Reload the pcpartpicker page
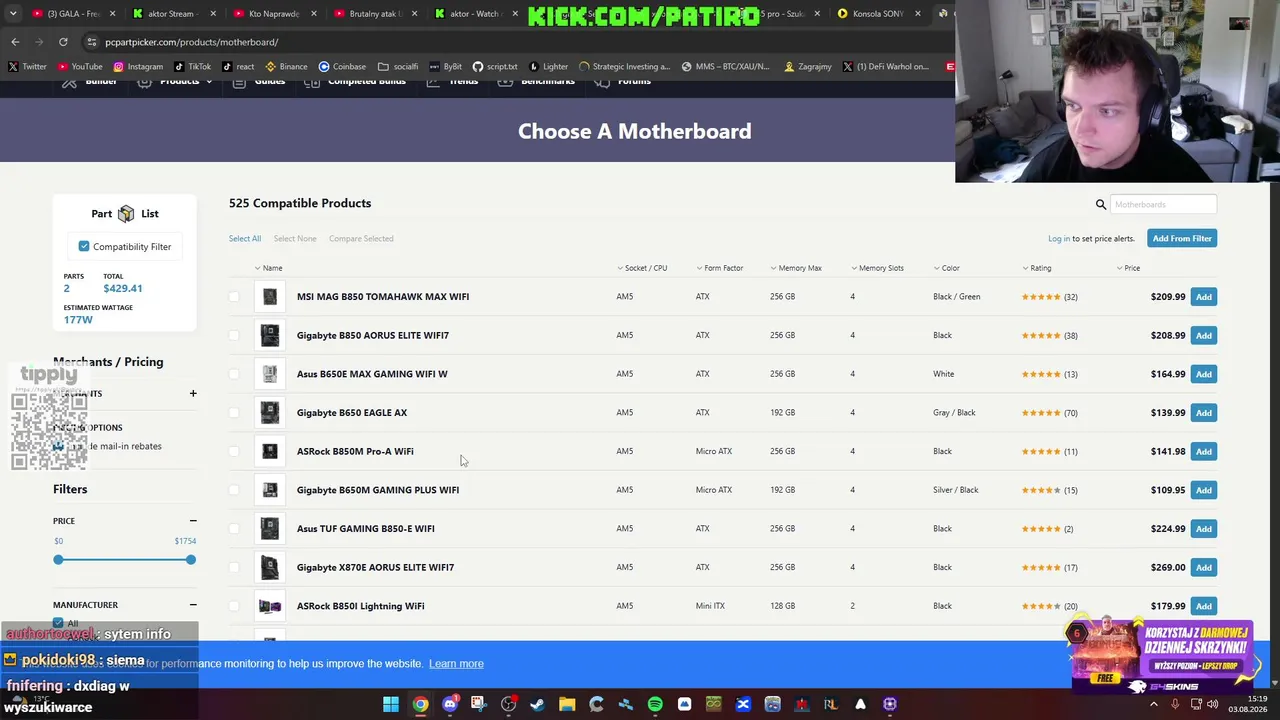 [x=63, y=42]
